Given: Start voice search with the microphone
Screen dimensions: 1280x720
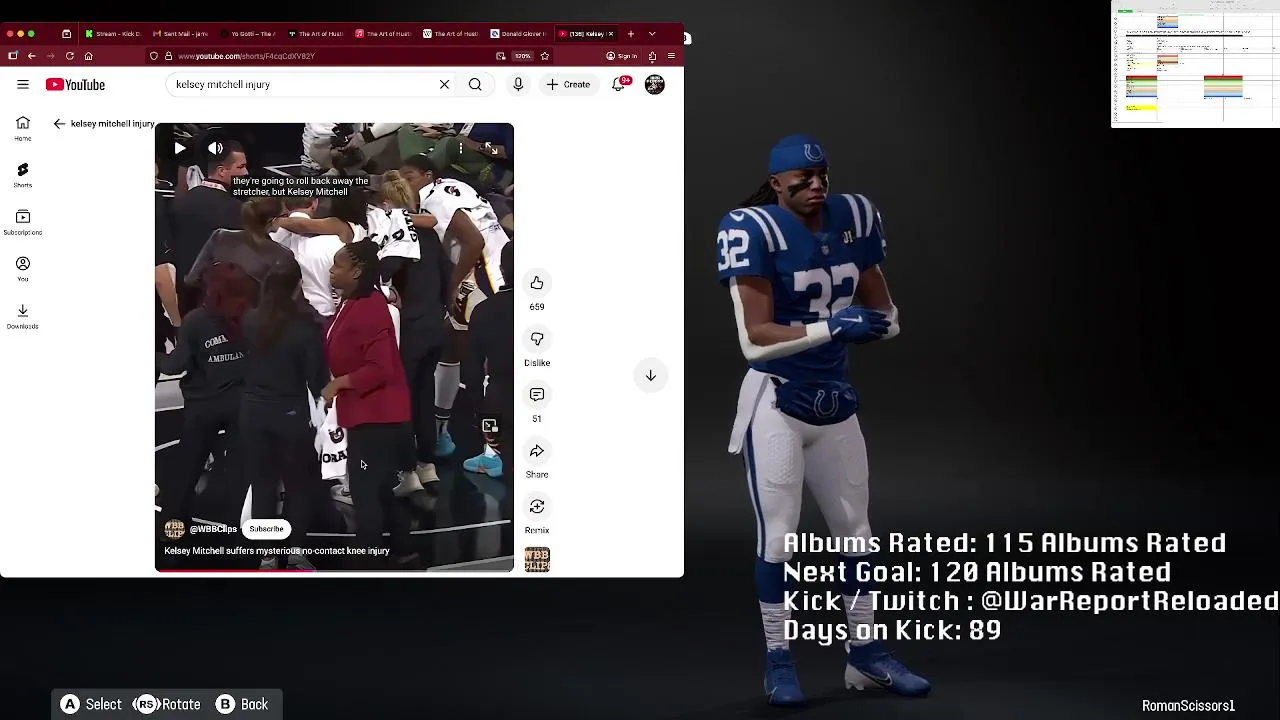Looking at the screenshot, I should [x=518, y=85].
